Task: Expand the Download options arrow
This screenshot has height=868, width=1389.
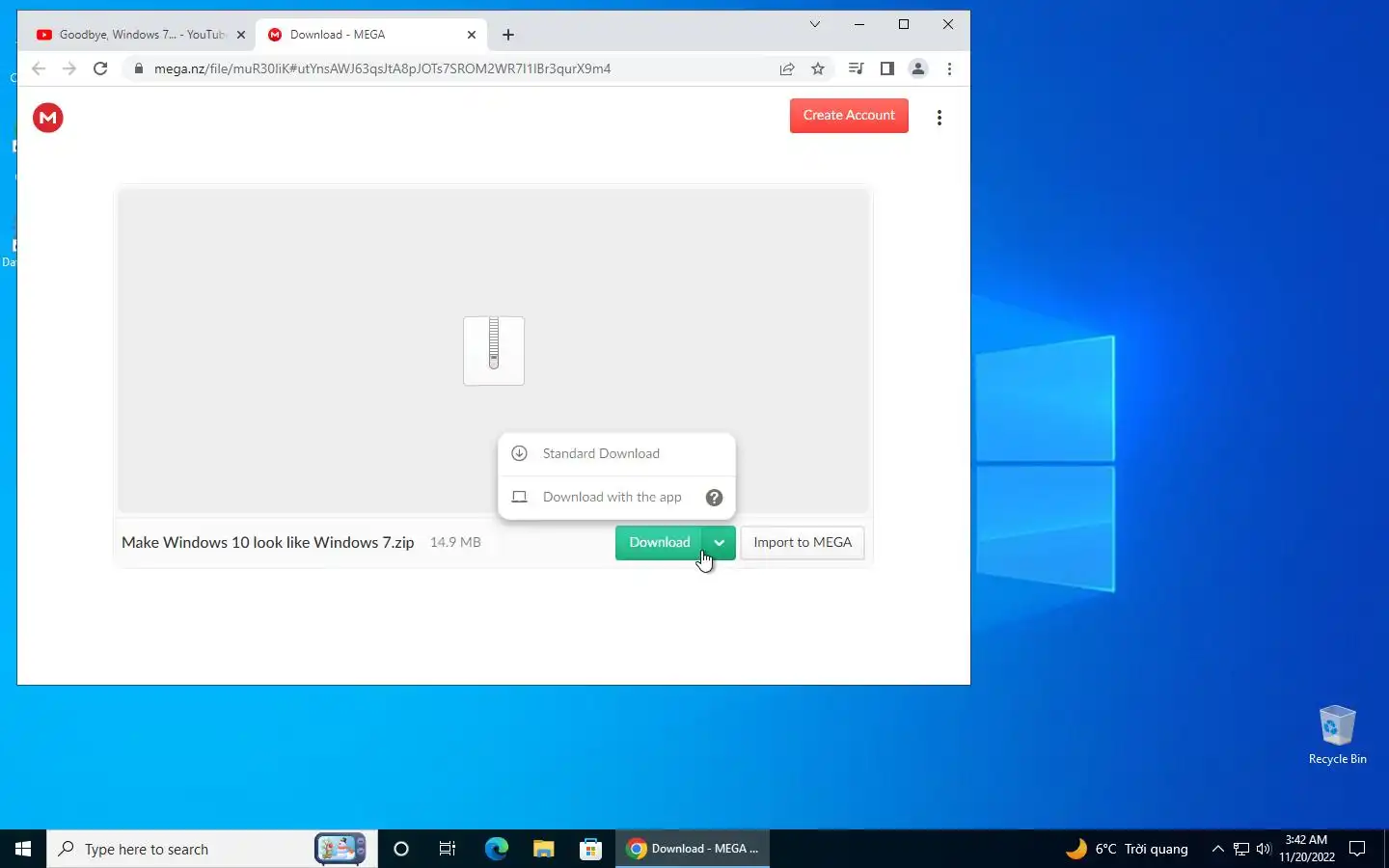Action: 720,543
